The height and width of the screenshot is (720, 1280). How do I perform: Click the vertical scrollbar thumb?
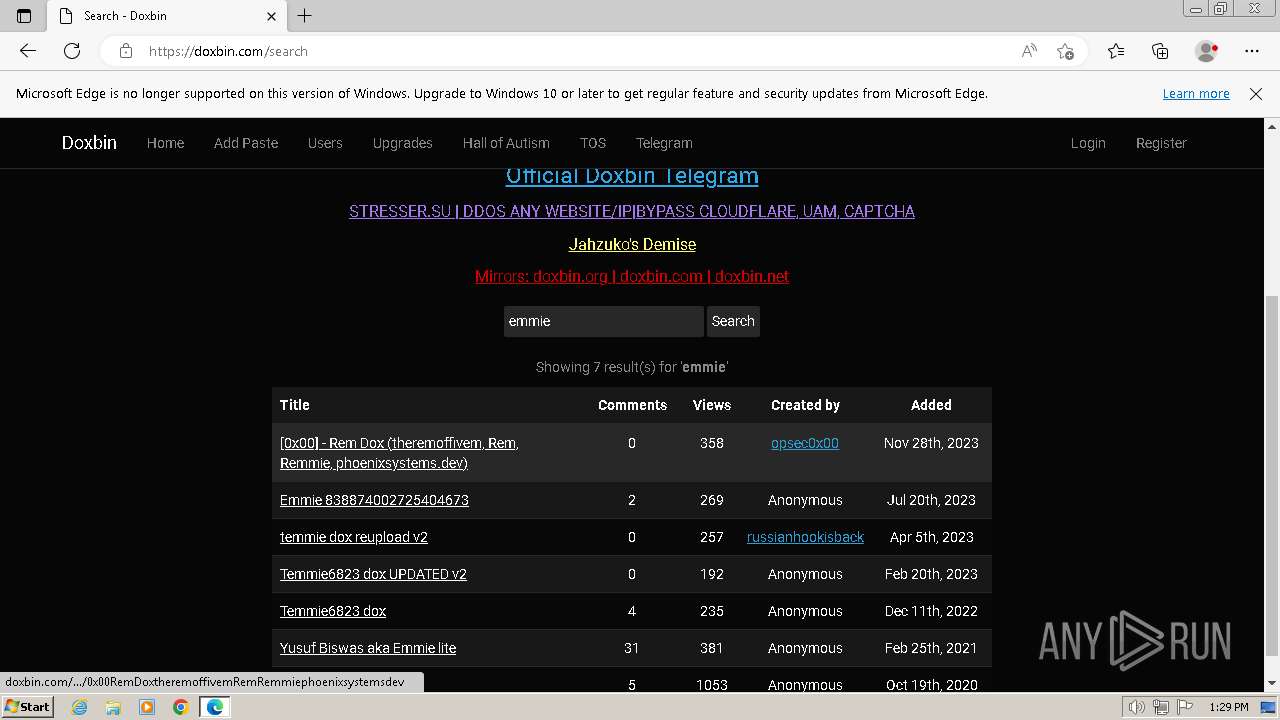[1272, 475]
